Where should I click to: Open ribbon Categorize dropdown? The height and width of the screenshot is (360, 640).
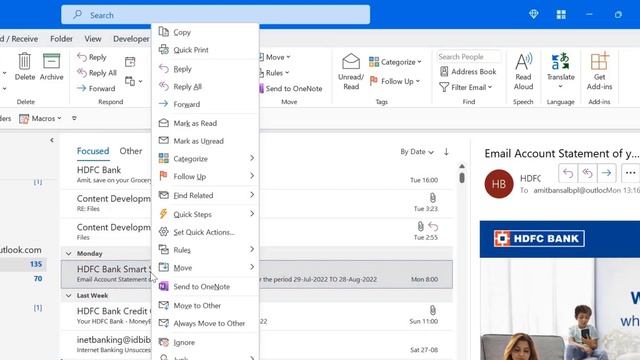click(x=395, y=62)
